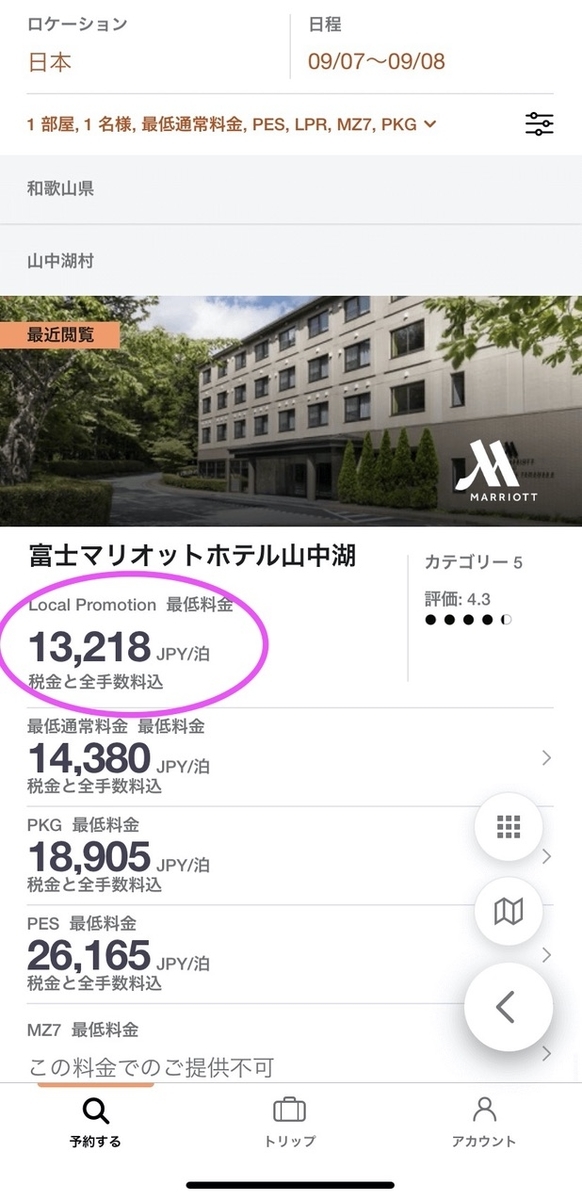Select the 和歌山県 location row
The height and width of the screenshot is (1200, 582).
coord(291,189)
